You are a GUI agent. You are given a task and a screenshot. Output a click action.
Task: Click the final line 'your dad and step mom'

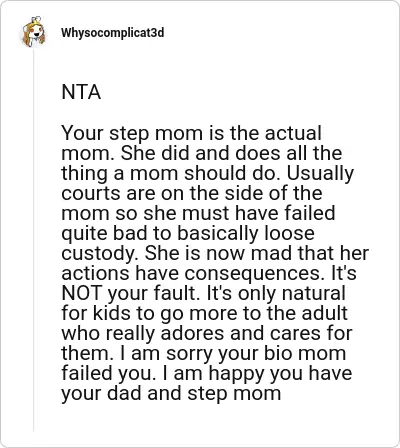tap(171, 394)
